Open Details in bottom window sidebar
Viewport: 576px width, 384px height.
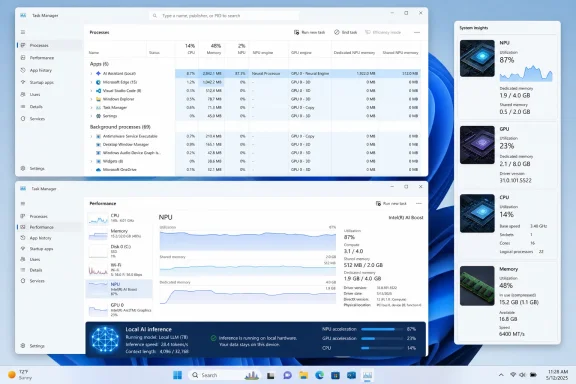pos(49,270)
